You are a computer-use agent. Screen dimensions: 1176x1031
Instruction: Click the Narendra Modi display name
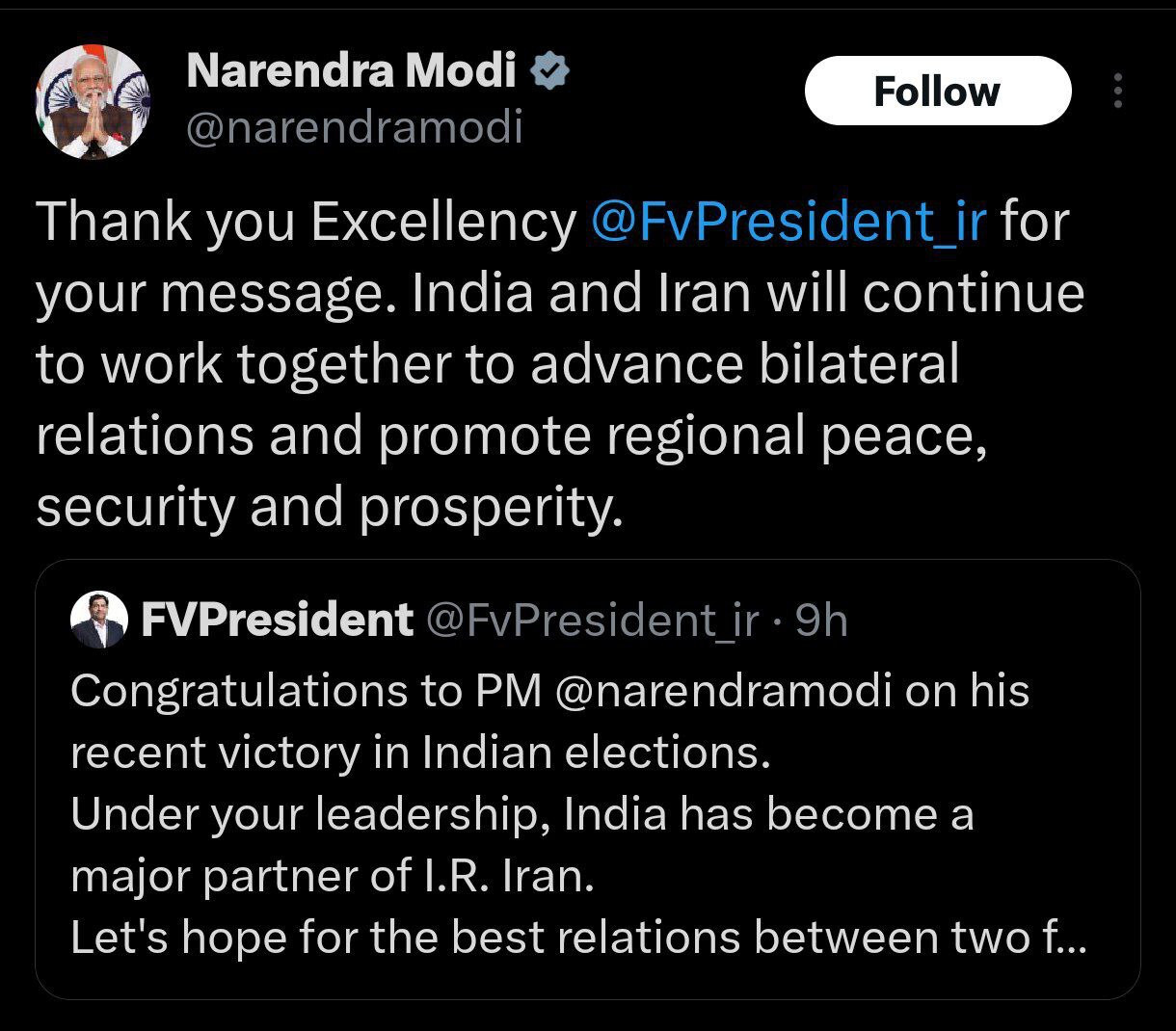(351, 71)
